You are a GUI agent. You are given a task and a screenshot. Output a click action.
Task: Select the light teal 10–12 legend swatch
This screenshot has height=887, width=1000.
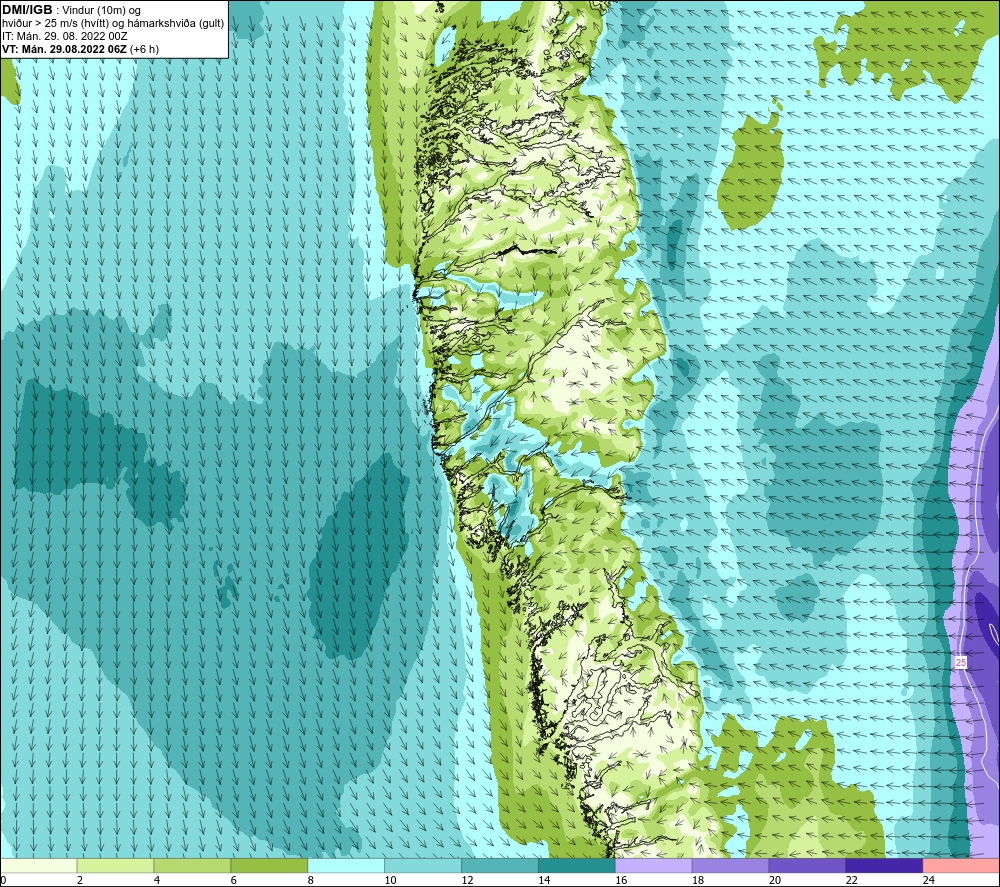423,865
